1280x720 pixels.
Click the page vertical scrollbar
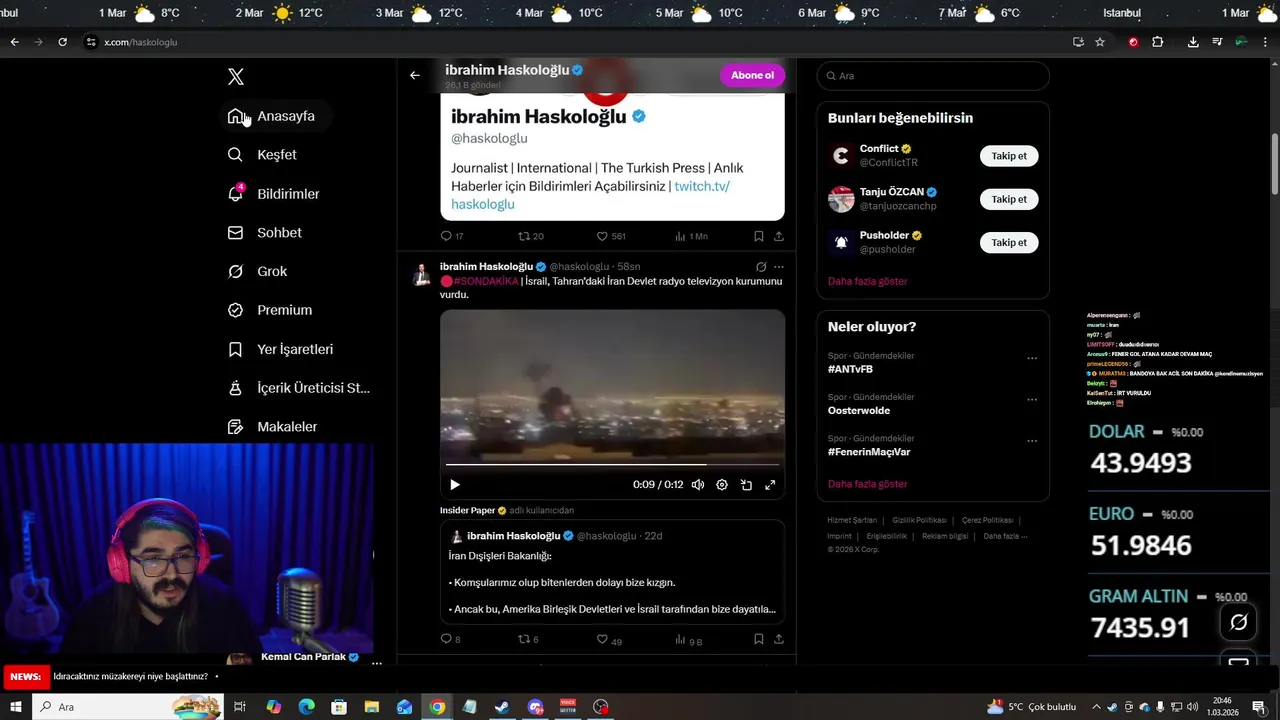[x=1274, y=165]
